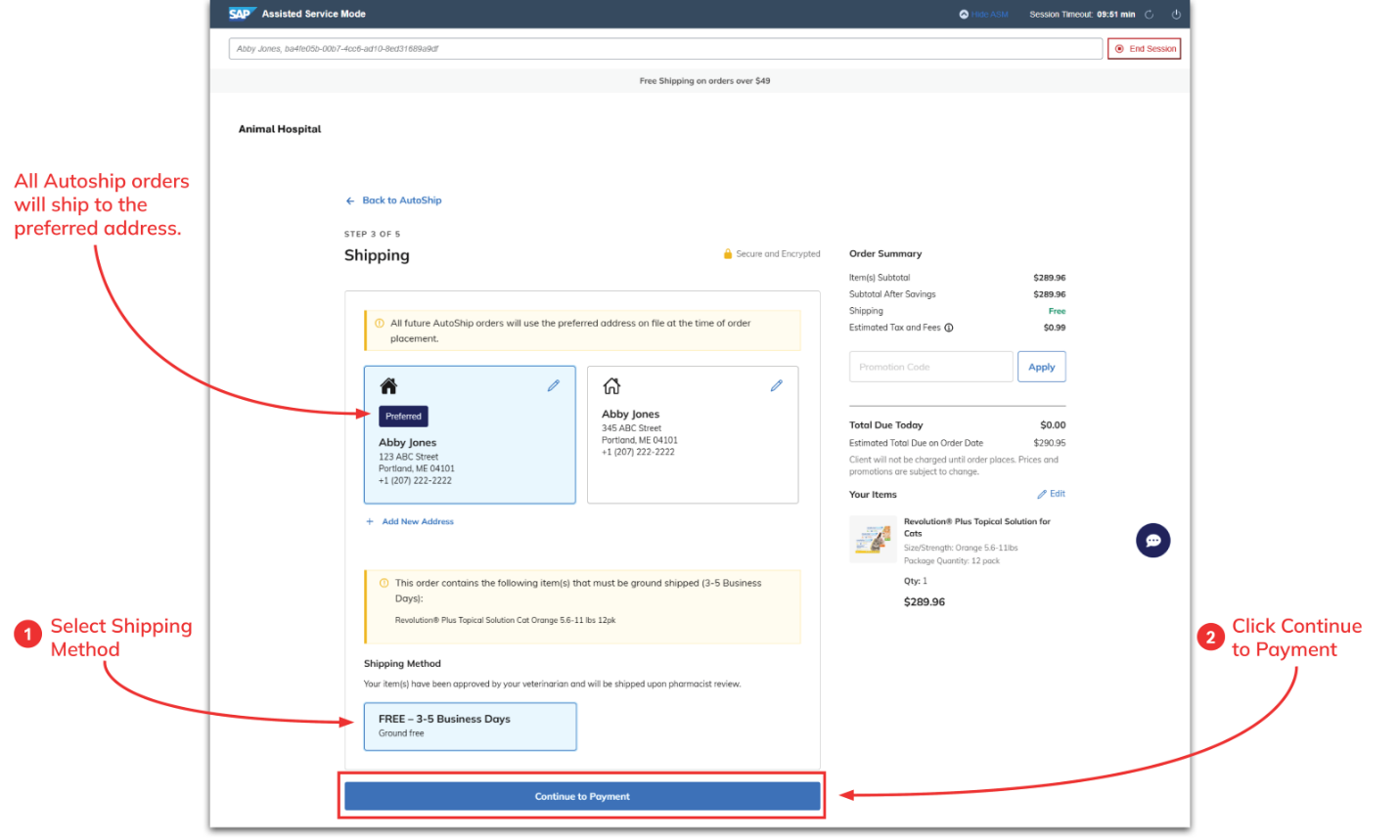This screenshot has width=1400, height=840.
Task: Continue to Payment
Action: 582,796
